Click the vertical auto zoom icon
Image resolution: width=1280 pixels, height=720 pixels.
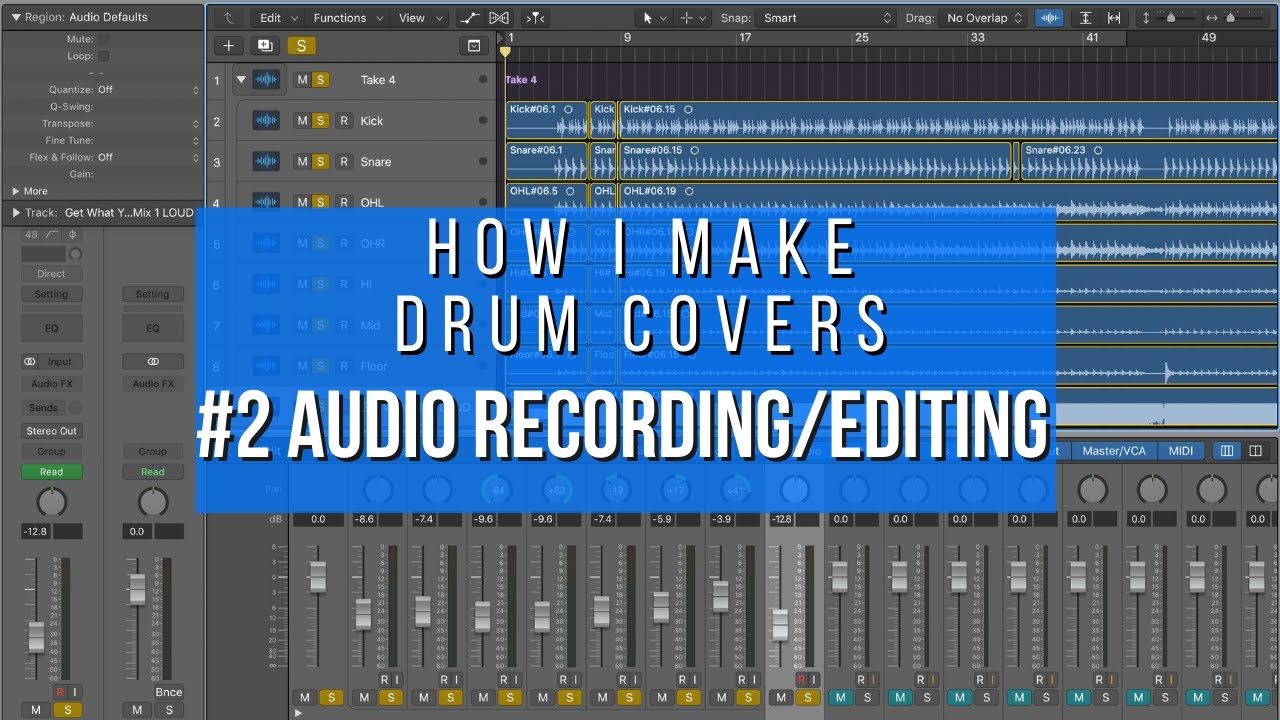(1086, 17)
